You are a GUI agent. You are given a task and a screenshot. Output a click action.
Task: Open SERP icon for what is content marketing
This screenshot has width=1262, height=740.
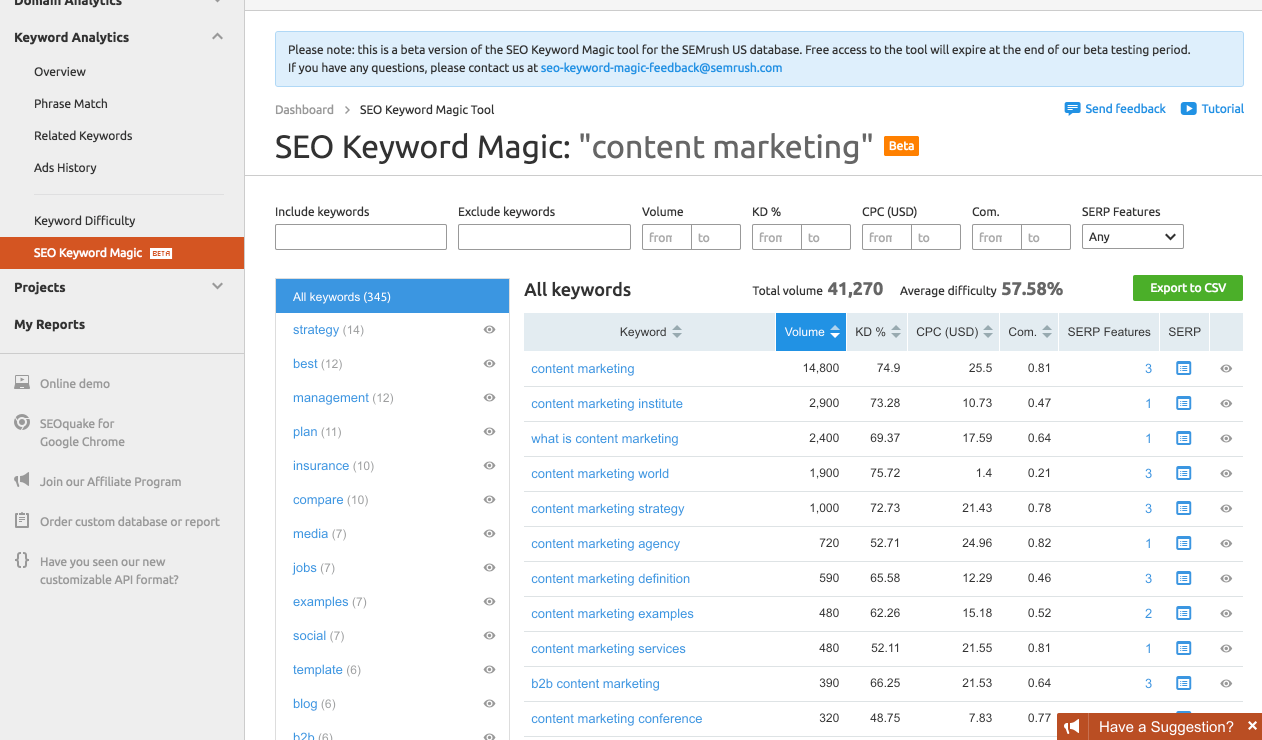[x=1184, y=438]
